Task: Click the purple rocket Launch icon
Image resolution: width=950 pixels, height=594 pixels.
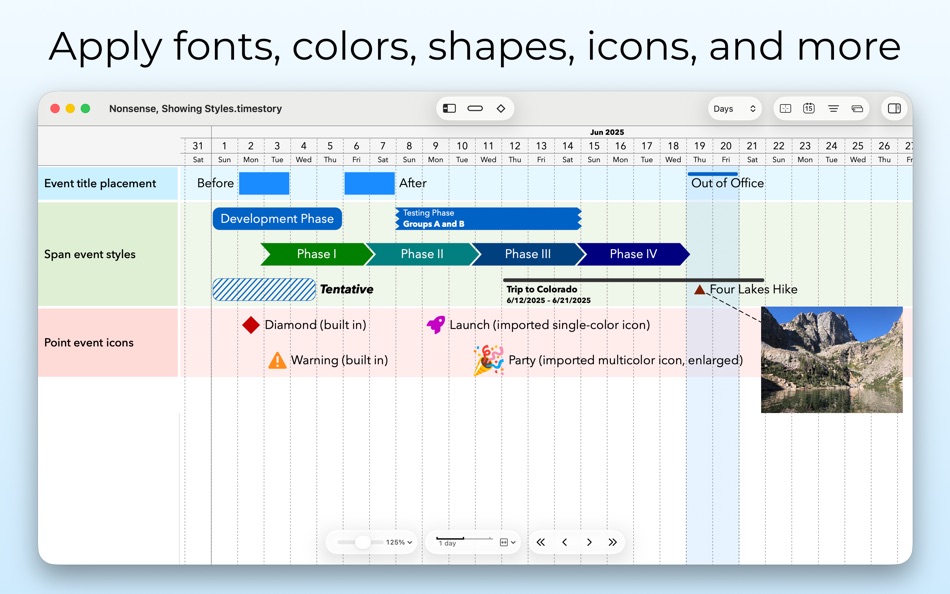Action: [x=436, y=325]
